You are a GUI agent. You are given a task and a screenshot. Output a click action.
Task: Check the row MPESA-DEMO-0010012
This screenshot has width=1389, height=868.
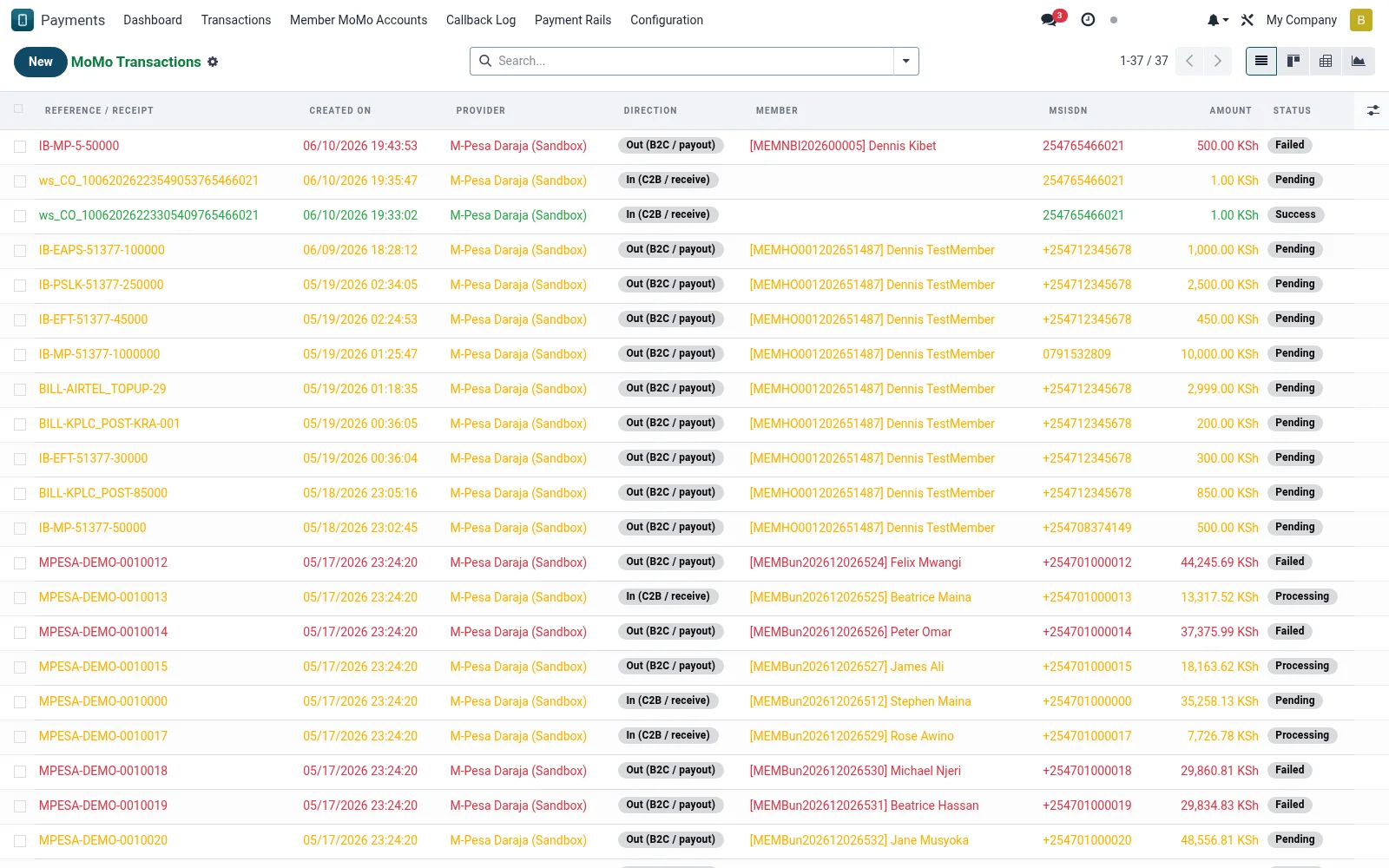(19, 563)
